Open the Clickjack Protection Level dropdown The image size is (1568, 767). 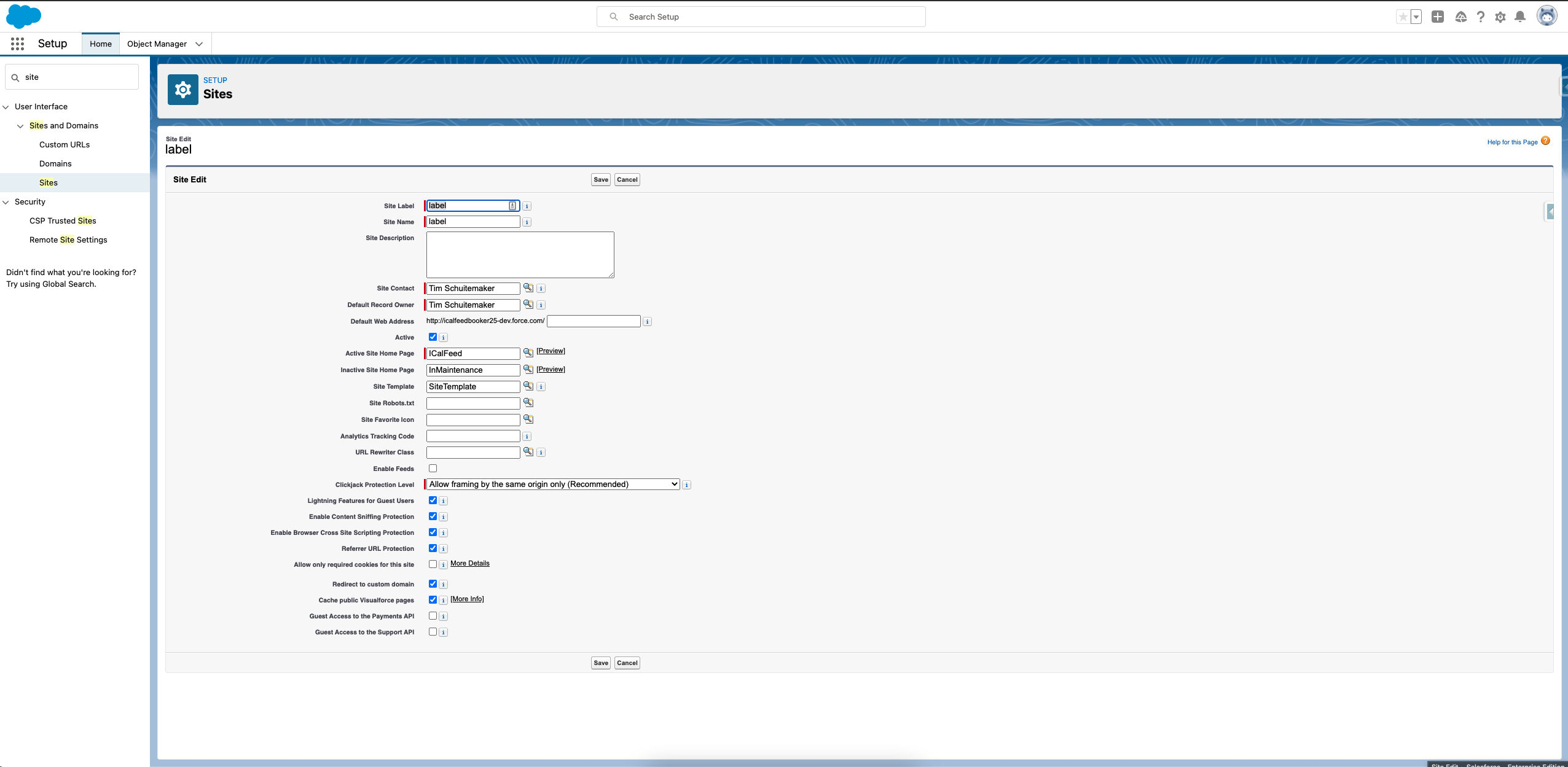coord(553,485)
